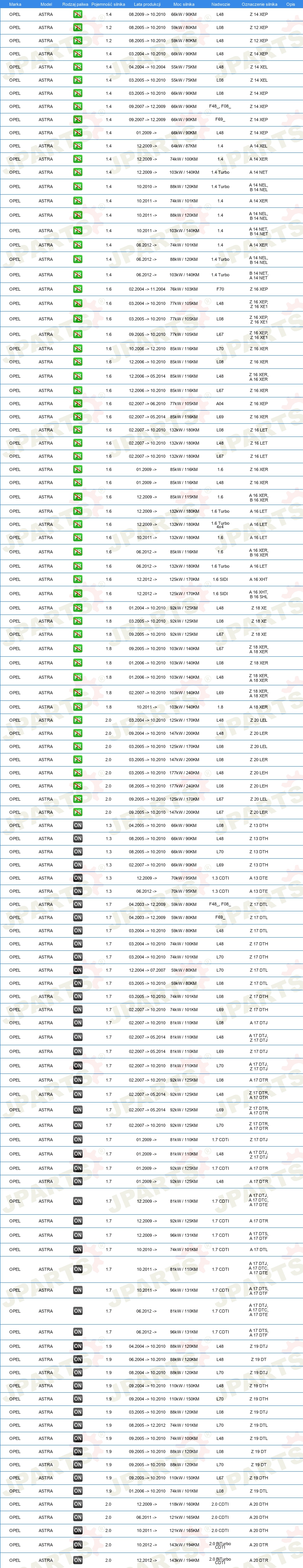The width and height of the screenshot is (303, 1568).
Task: Click petrol icon in Z 20 LER L48 row
Action: click(x=77, y=733)
